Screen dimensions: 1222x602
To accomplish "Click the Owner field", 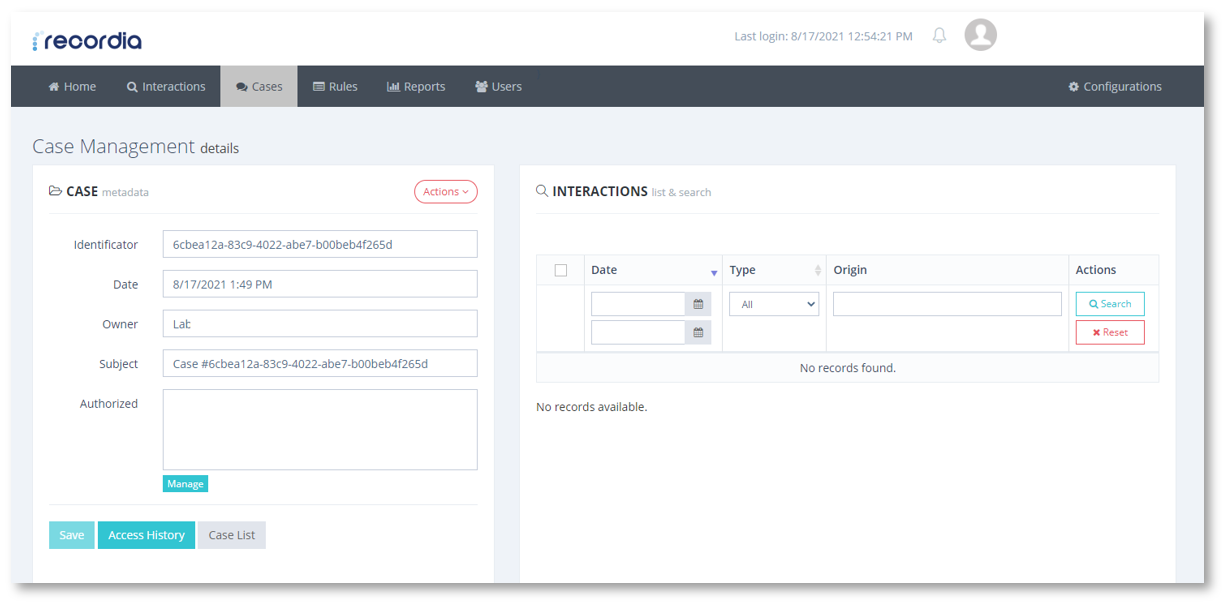I will coord(320,324).
